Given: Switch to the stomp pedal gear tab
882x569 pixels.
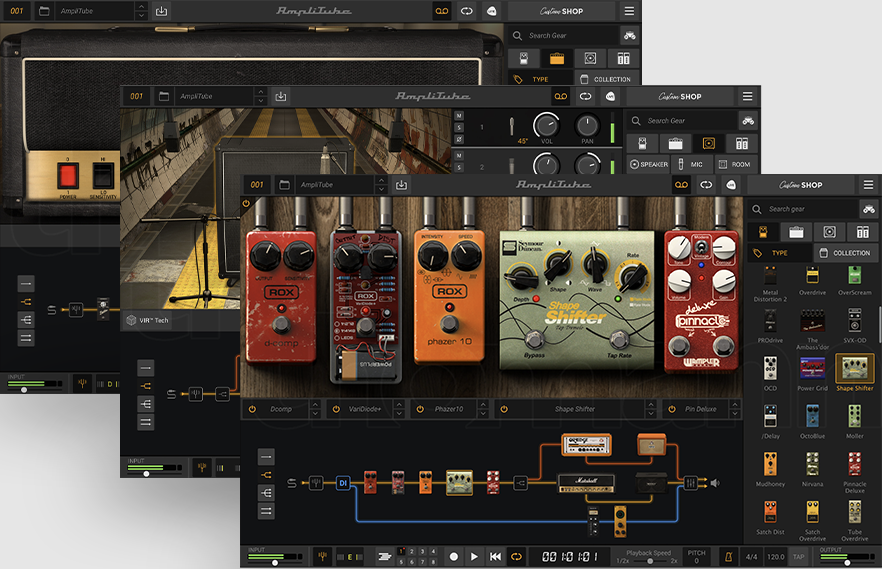Looking at the screenshot, I should 763,232.
